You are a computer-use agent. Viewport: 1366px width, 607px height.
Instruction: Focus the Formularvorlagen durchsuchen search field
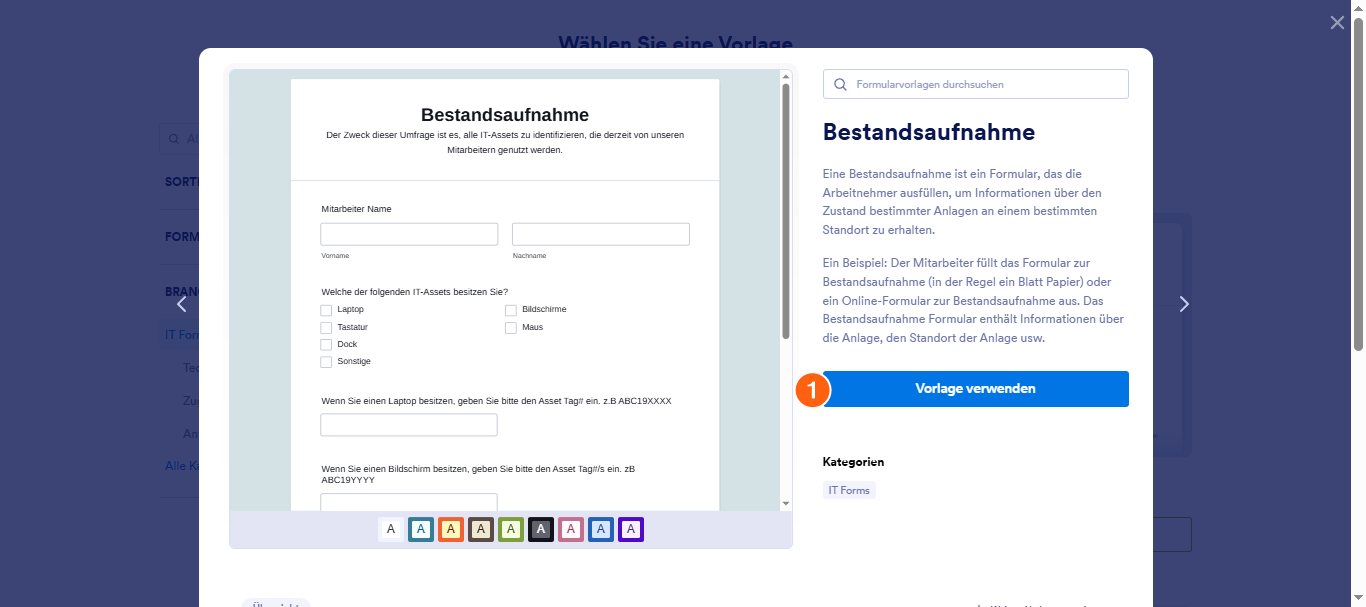(x=976, y=84)
